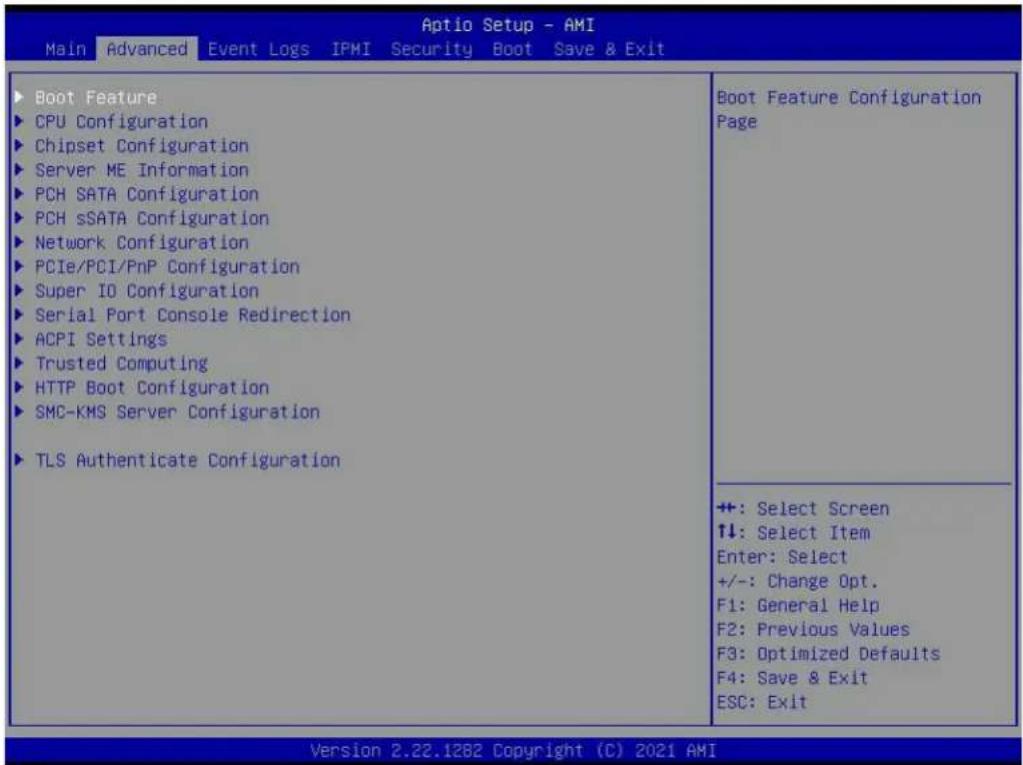Go to the Security tab
Screen dimensions: 1023x765
coord(431,50)
